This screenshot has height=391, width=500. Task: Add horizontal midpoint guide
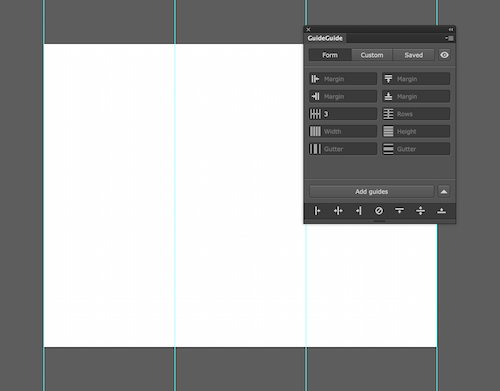[x=420, y=211]
